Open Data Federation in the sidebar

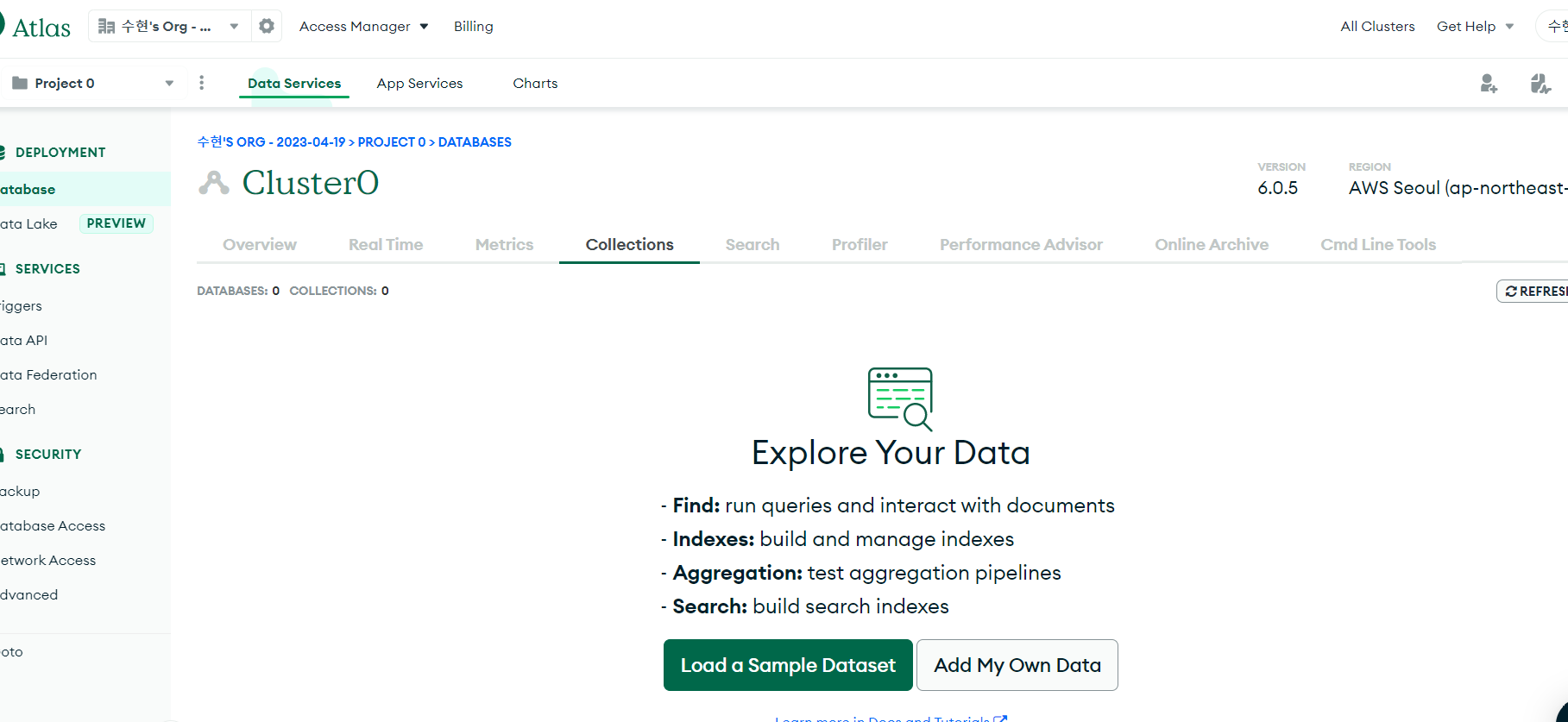48,374
